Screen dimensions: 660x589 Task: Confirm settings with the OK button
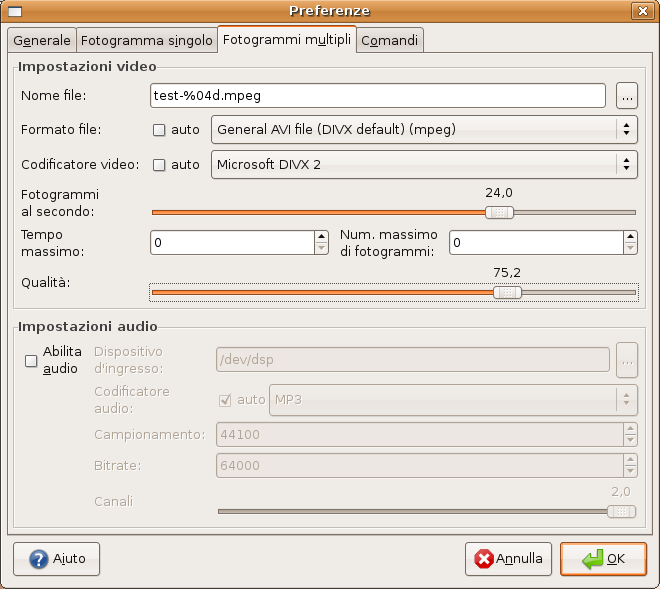(x=603, y=559)
